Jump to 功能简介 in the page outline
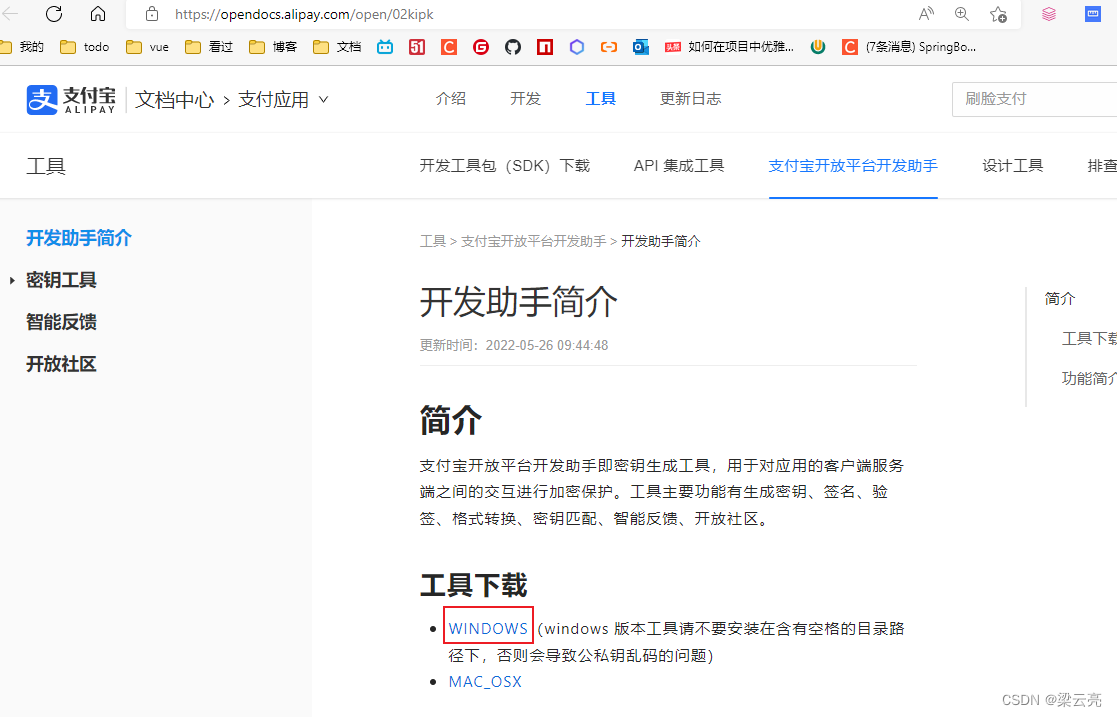The height and width of the screenshot is (717, 1117). coord(1089,378)
